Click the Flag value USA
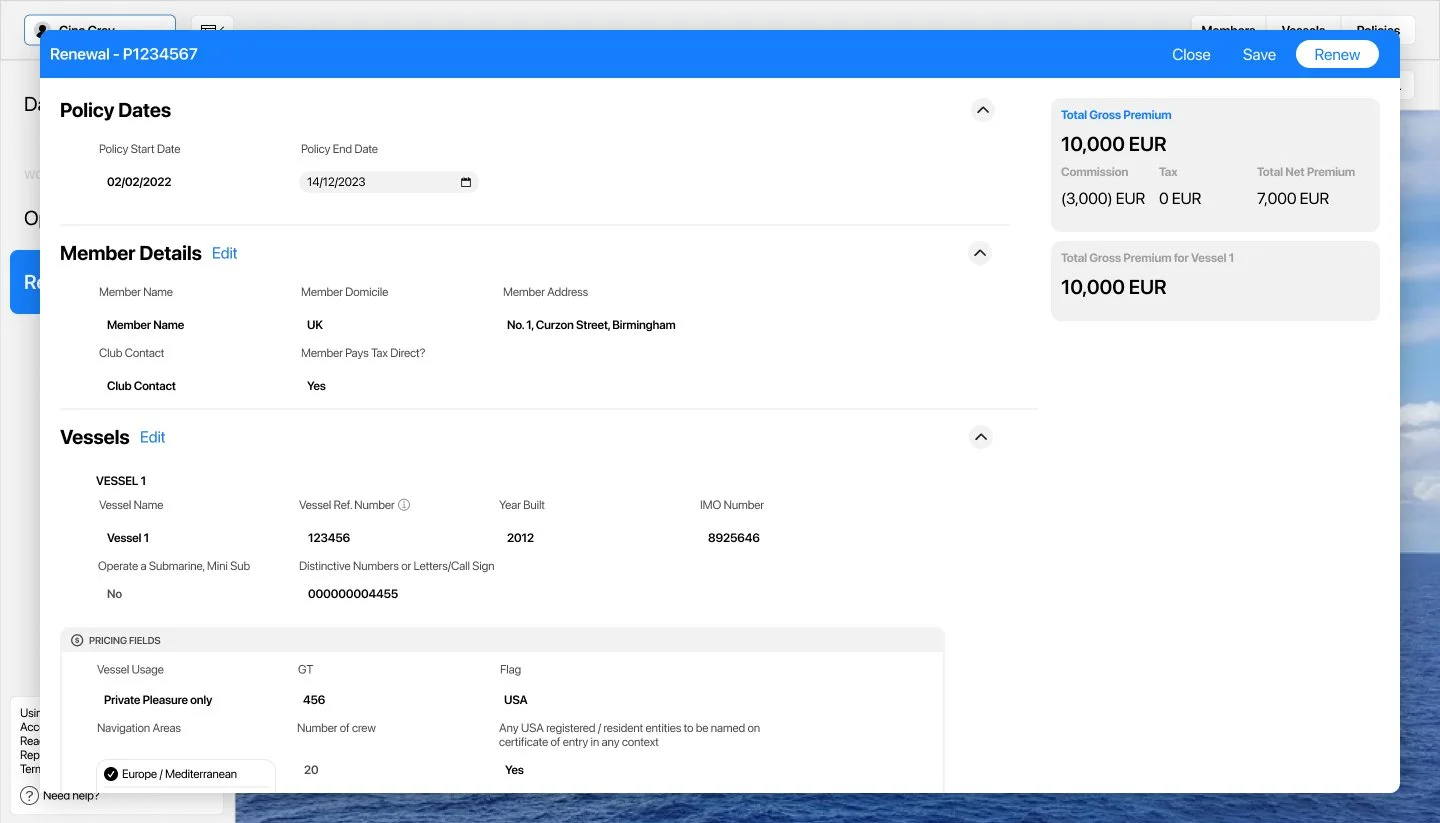 tap(516, 700)
